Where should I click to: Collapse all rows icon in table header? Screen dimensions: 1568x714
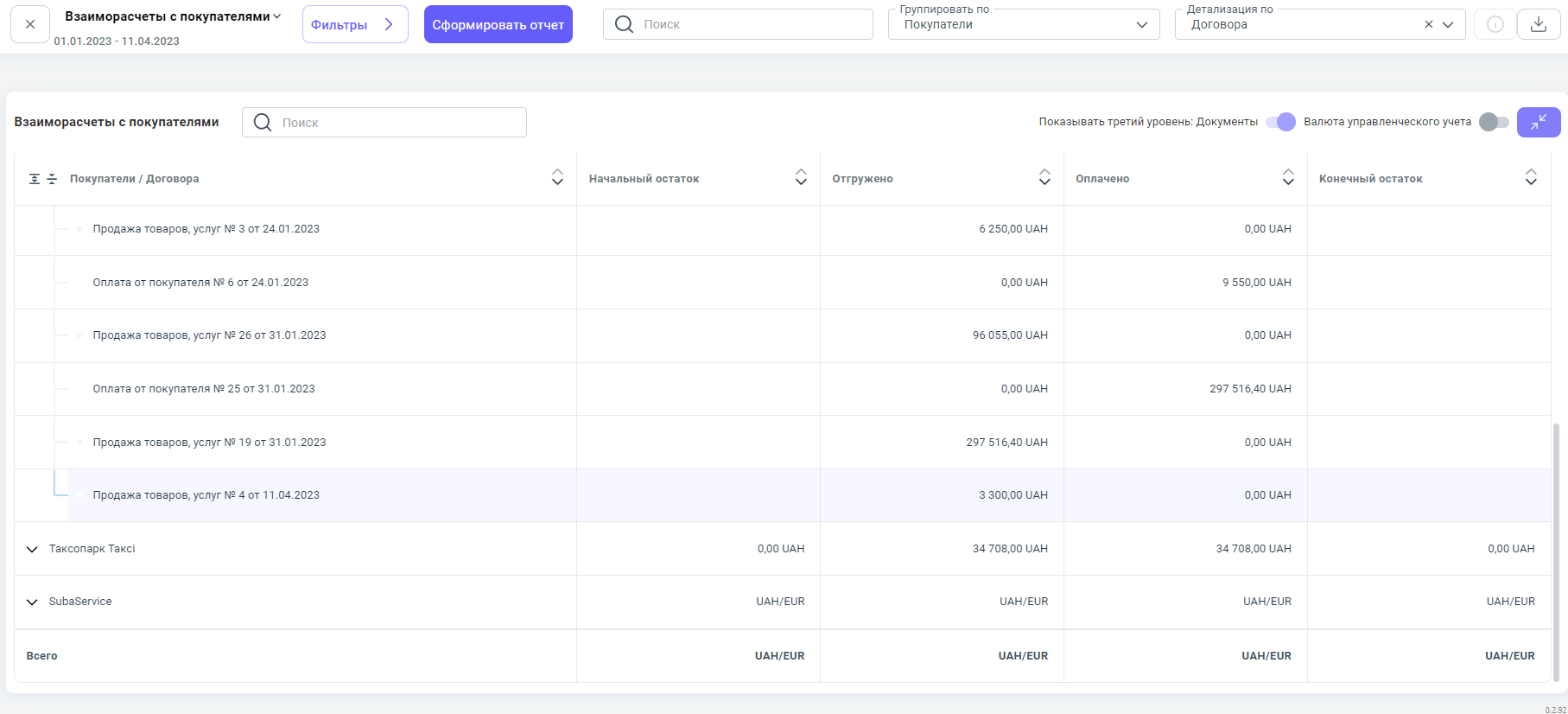[x=52, y=179]
